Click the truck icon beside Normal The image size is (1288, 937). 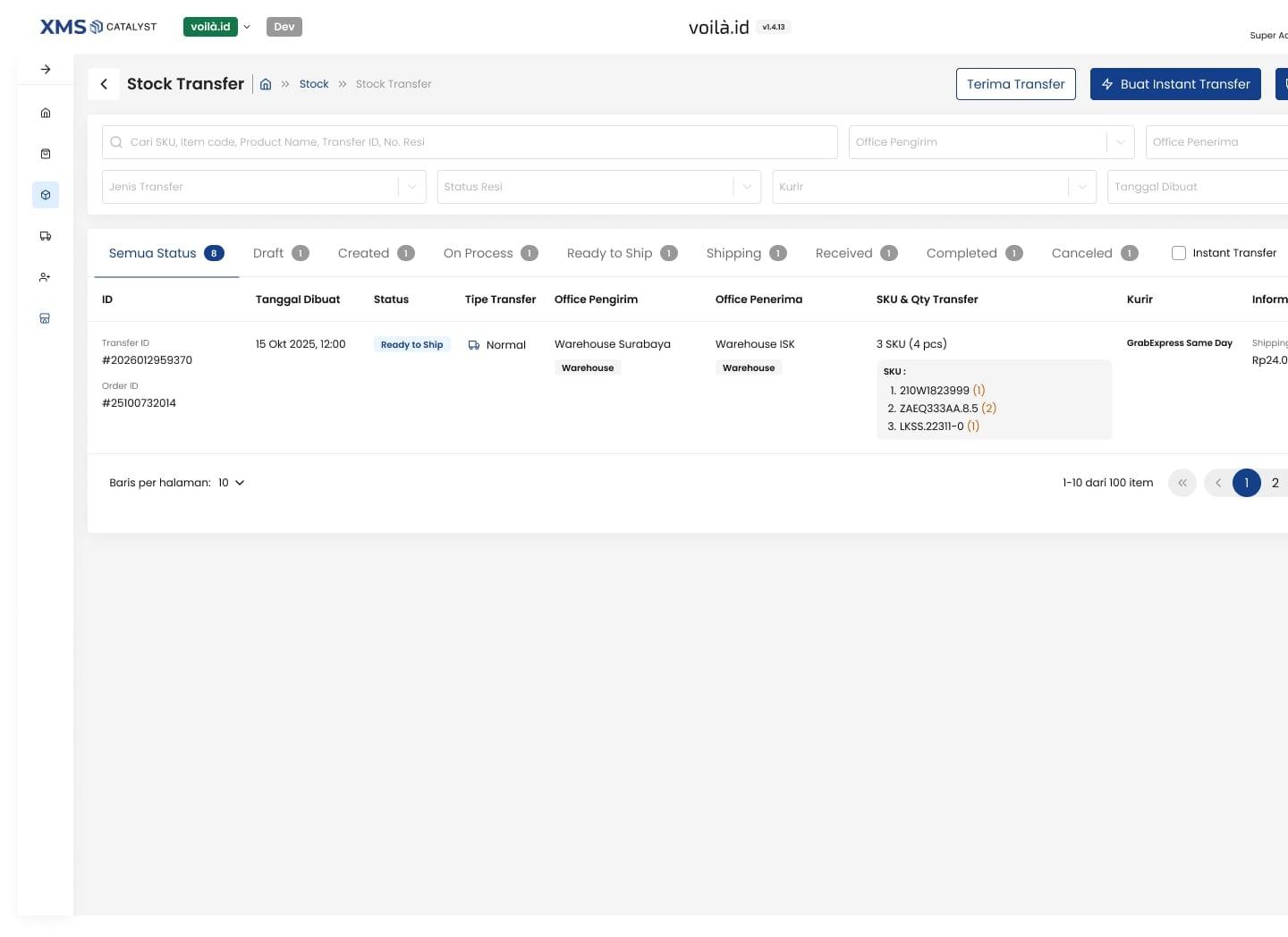[x=474, y=345]
